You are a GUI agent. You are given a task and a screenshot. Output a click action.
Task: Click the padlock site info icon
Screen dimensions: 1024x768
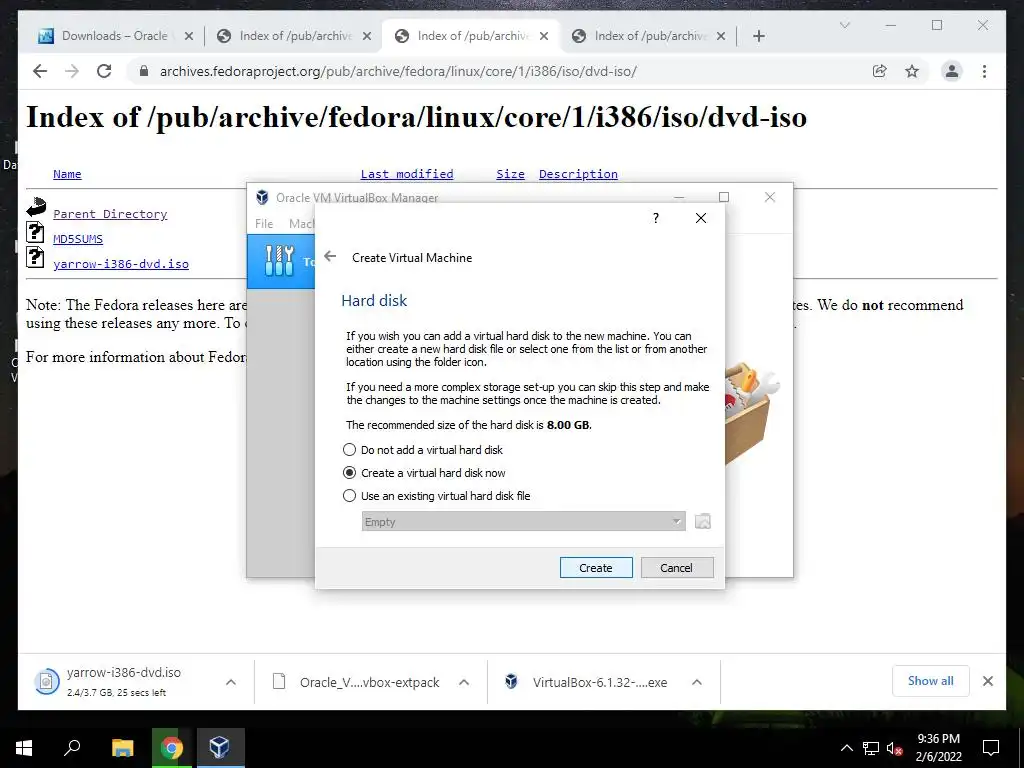point(144,71)
